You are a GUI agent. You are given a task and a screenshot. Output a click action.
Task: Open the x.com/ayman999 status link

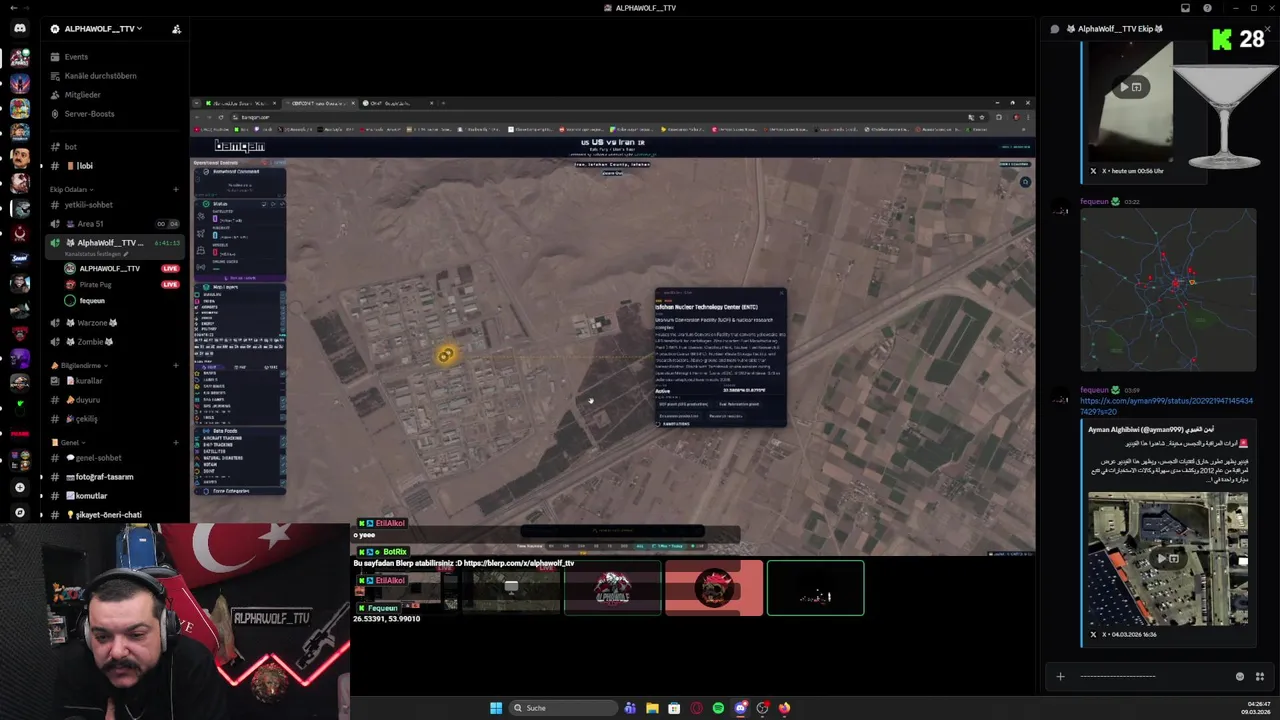tap(1166, 405)
